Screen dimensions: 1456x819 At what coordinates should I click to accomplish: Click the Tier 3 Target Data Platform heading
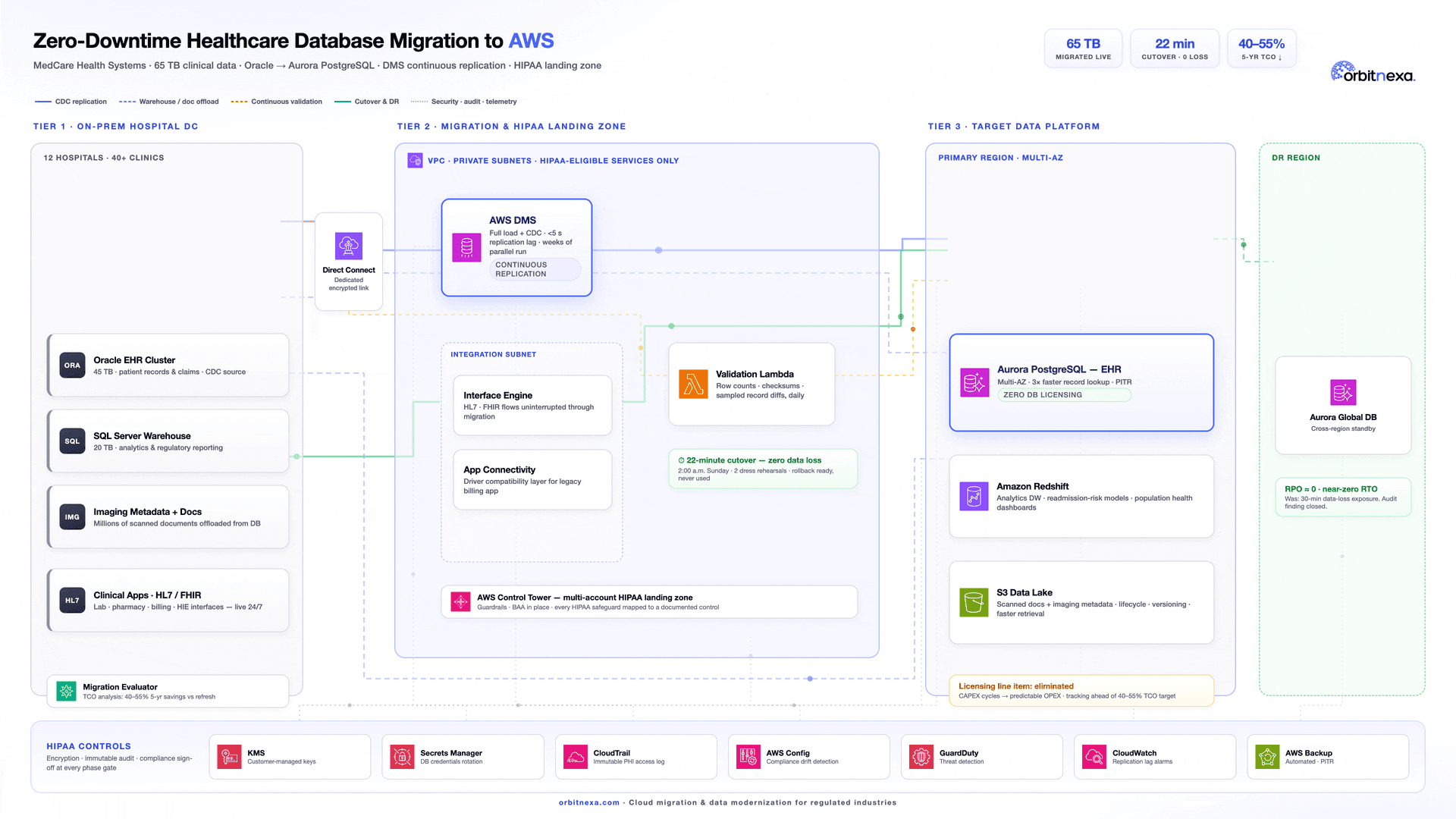[x=1014, y=127]
